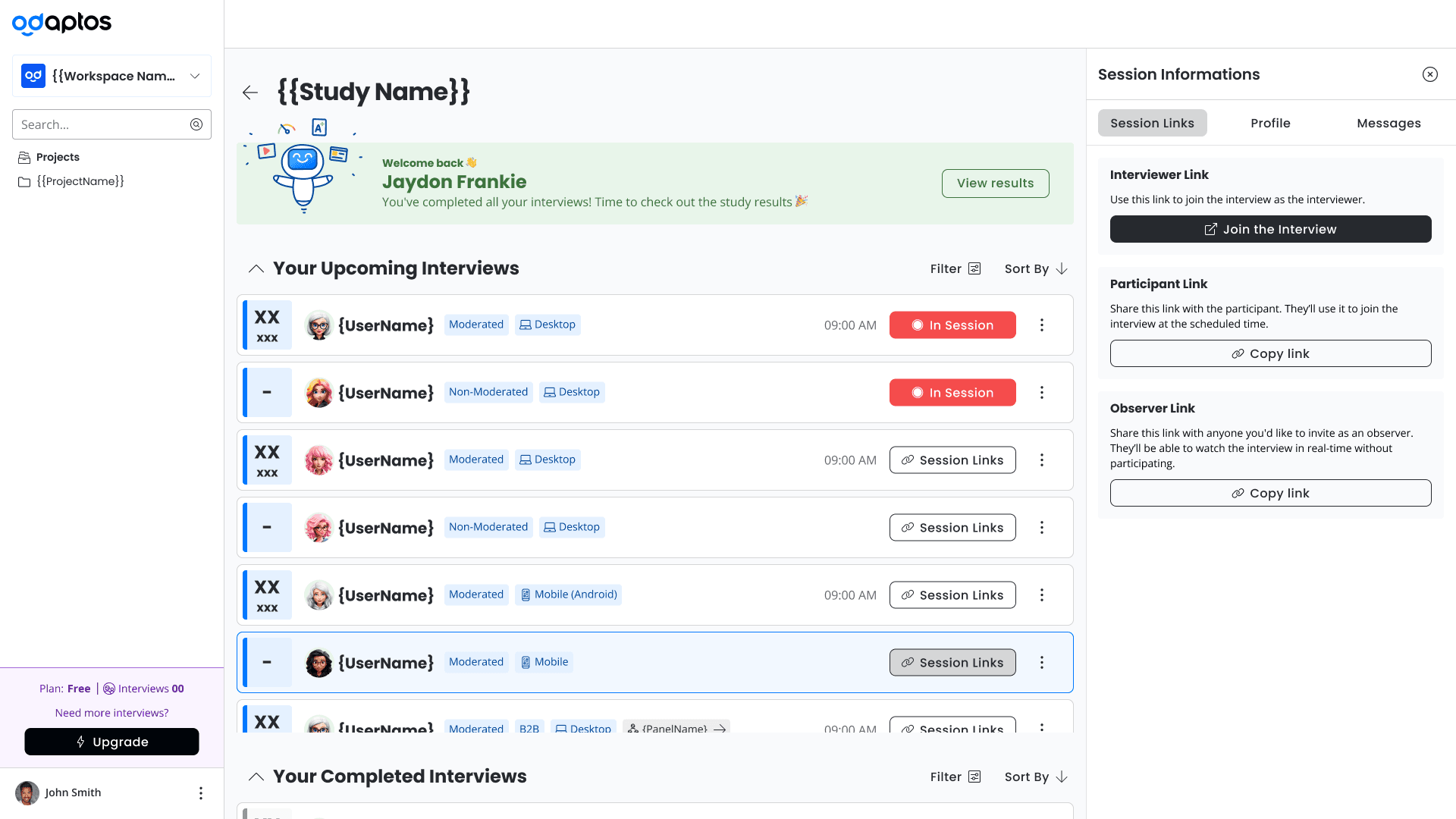Collapse Your Completed Interviews section
The width and height of the screenshot is (1456, 819).
pyautogui.click(x=256, y=777)
